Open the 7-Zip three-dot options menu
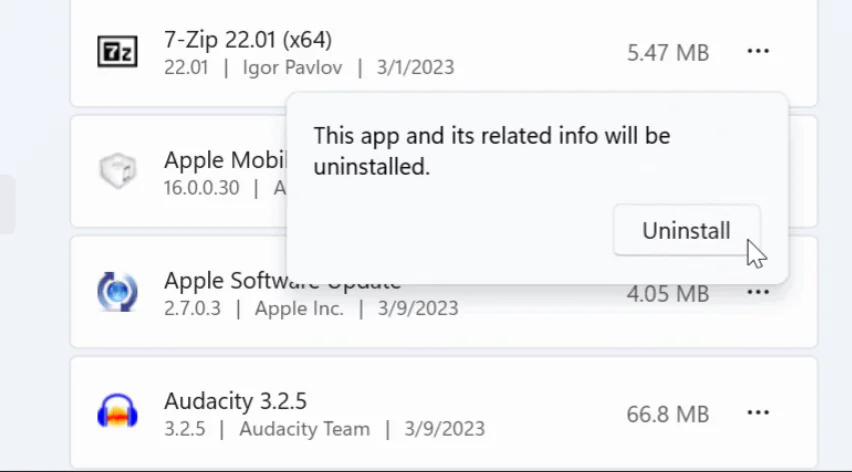Image resolution: width=852 pixels, height=472 pixels. click(758, 52)
